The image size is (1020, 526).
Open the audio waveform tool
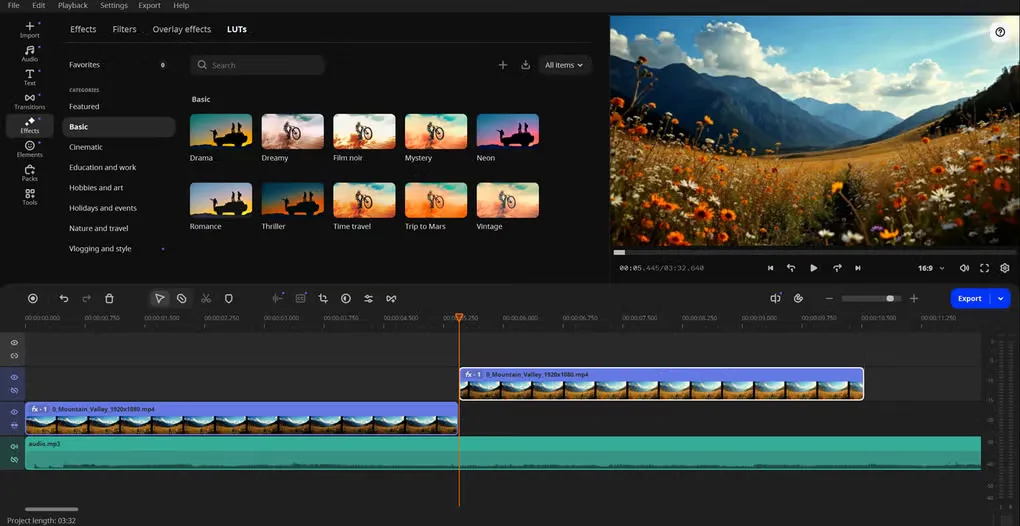[x=278, y=298]
